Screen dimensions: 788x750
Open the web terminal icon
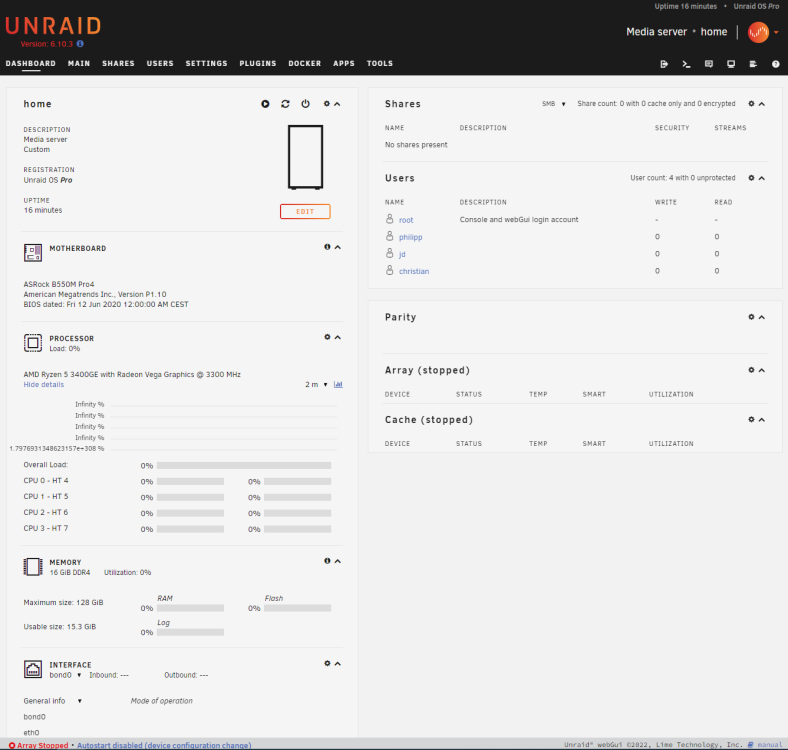686,64
